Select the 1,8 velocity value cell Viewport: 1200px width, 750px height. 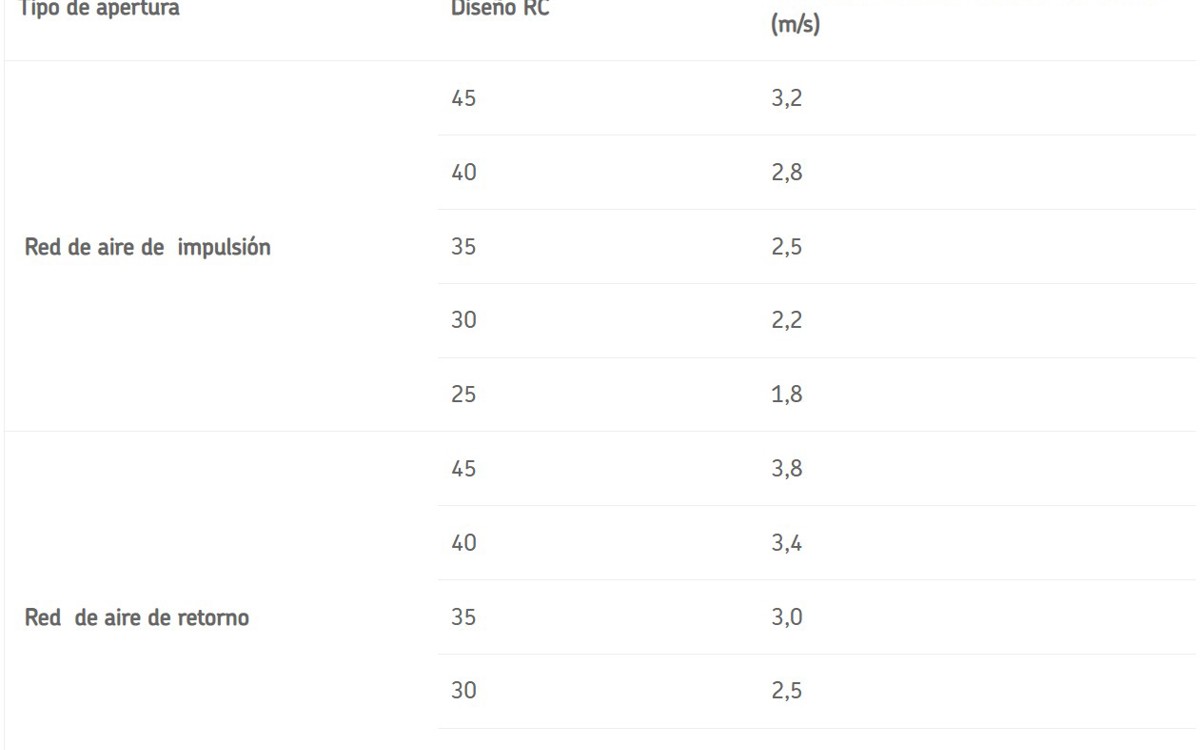(x=777, y=395)
